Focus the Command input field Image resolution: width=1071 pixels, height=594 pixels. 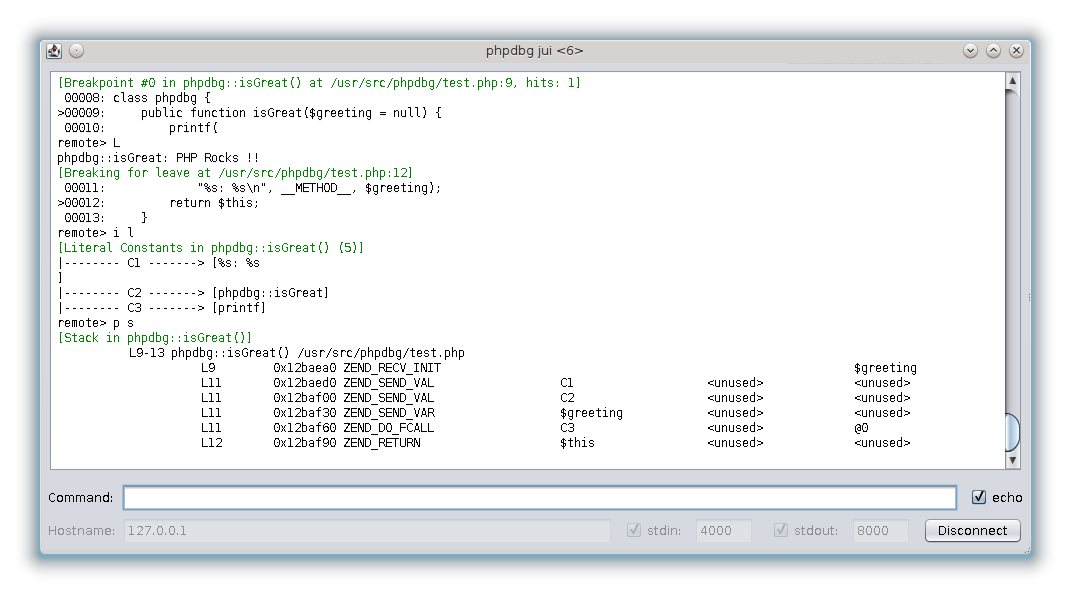(x=539, y=498)
